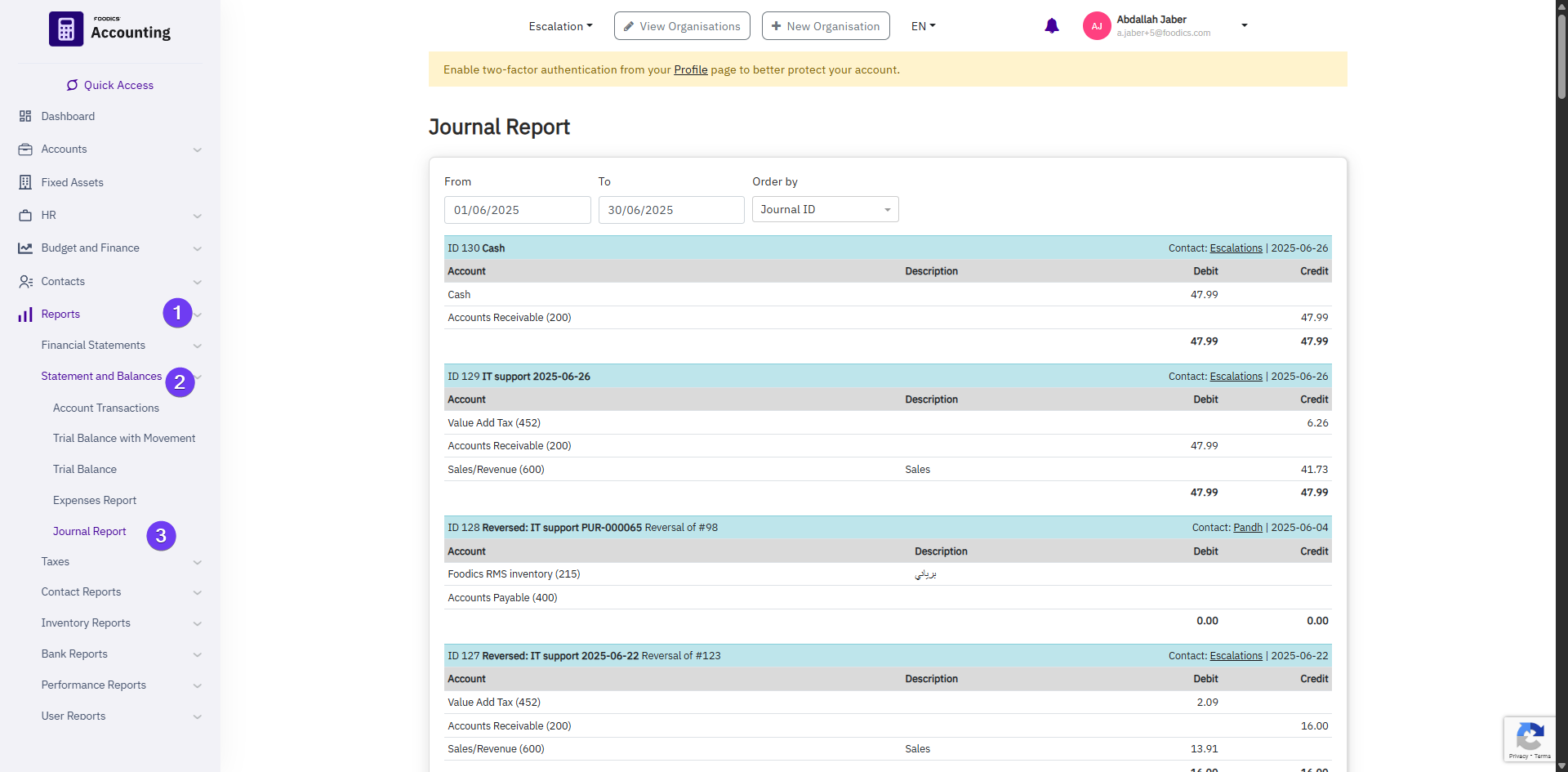Open Reports via the bar-chart icon
Image resolution: width=1568 pixels, height=772 pixels.
click(x=25, y=314)
